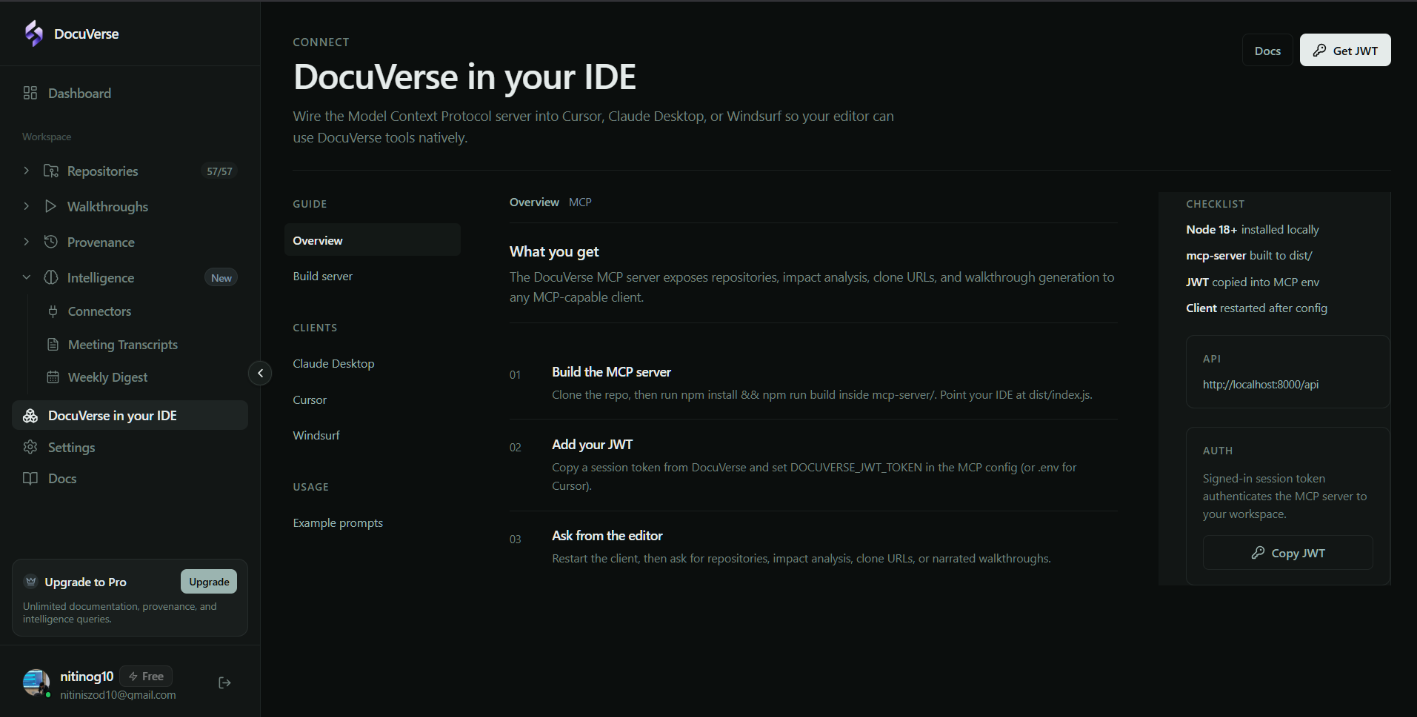Click the Weekly Digest calendar icon
The image size is (1417, 717).
pyautogui.click(x=53, y=377)
